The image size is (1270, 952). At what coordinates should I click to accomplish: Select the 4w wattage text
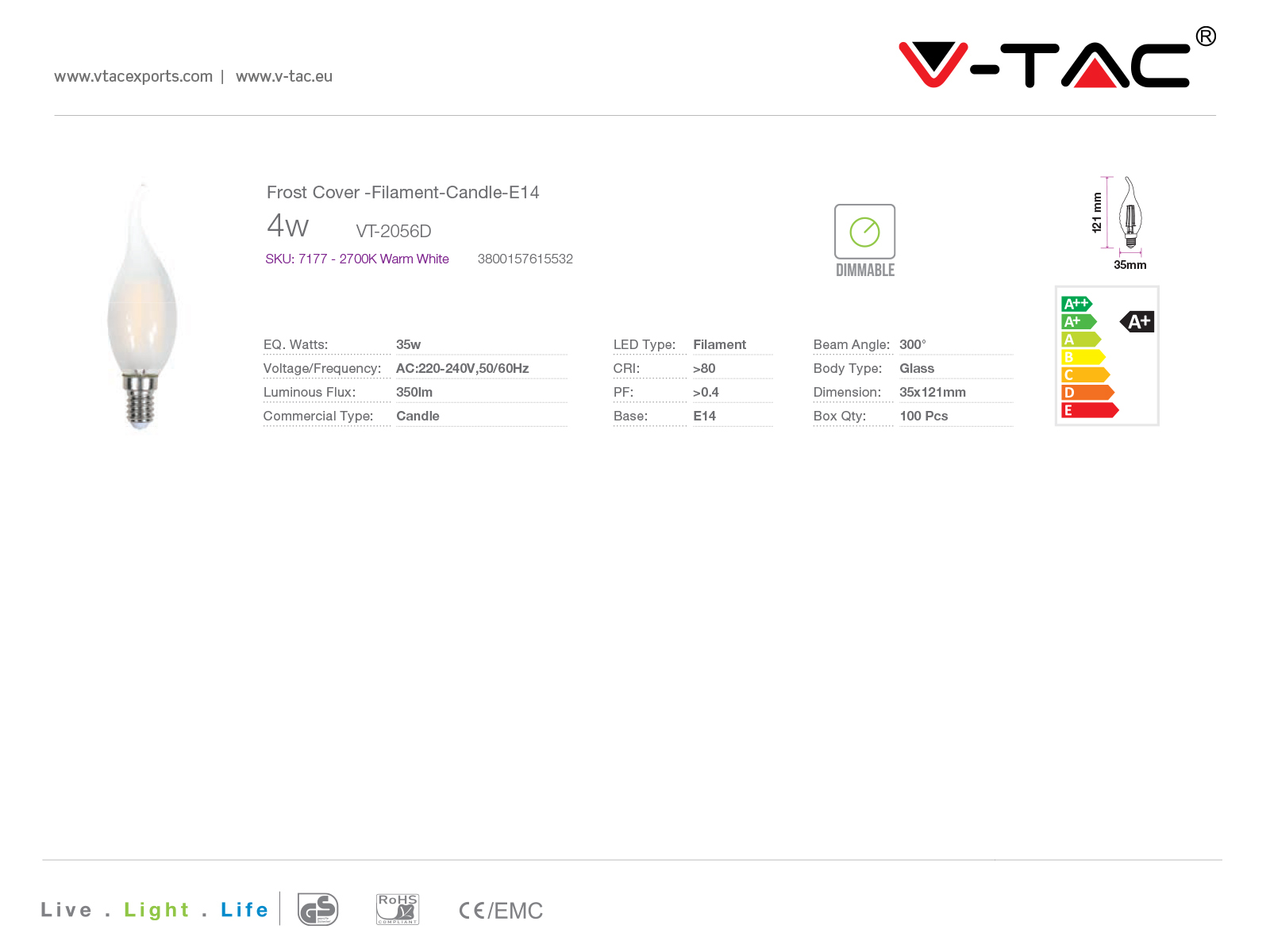[287, 226]
